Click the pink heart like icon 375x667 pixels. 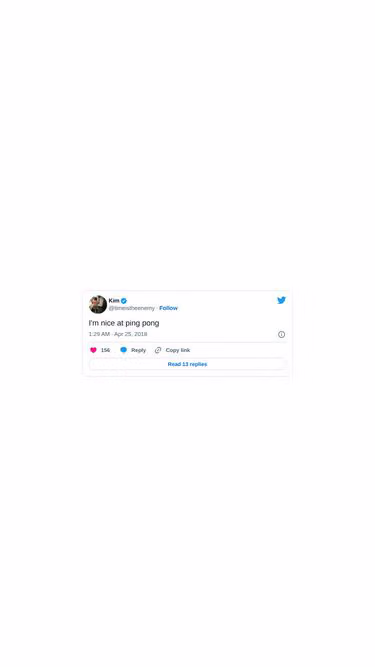tap(94, 350)
